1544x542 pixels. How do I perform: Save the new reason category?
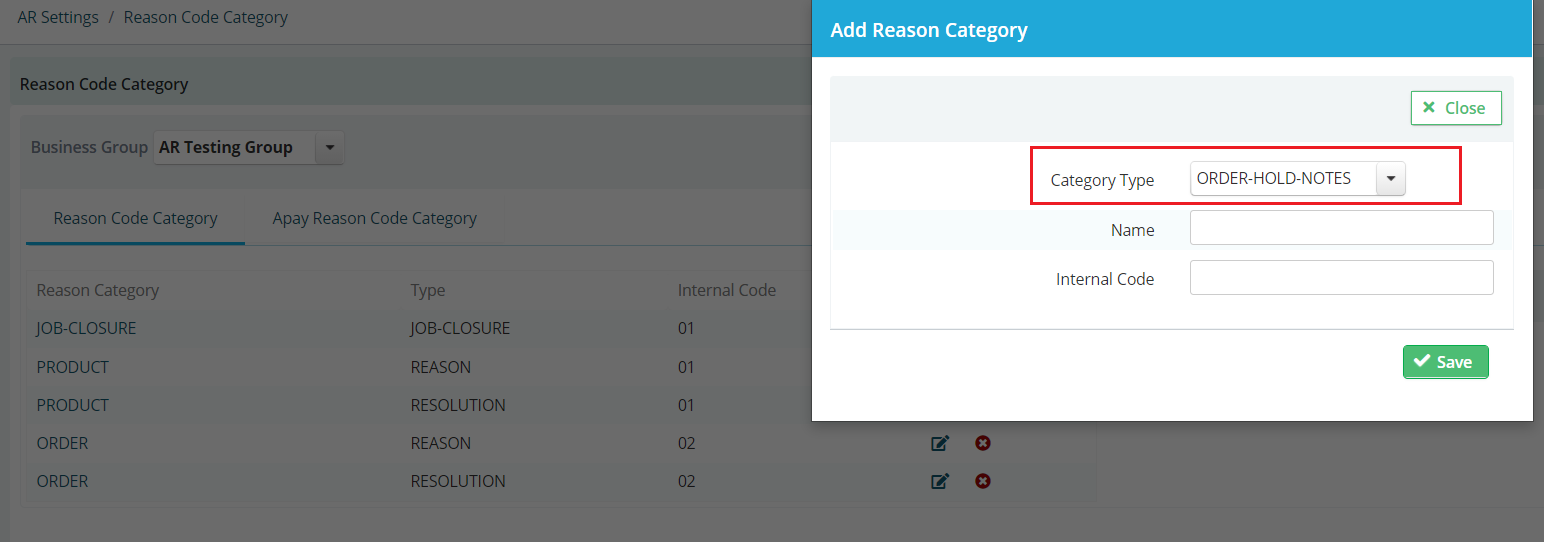1446,362
